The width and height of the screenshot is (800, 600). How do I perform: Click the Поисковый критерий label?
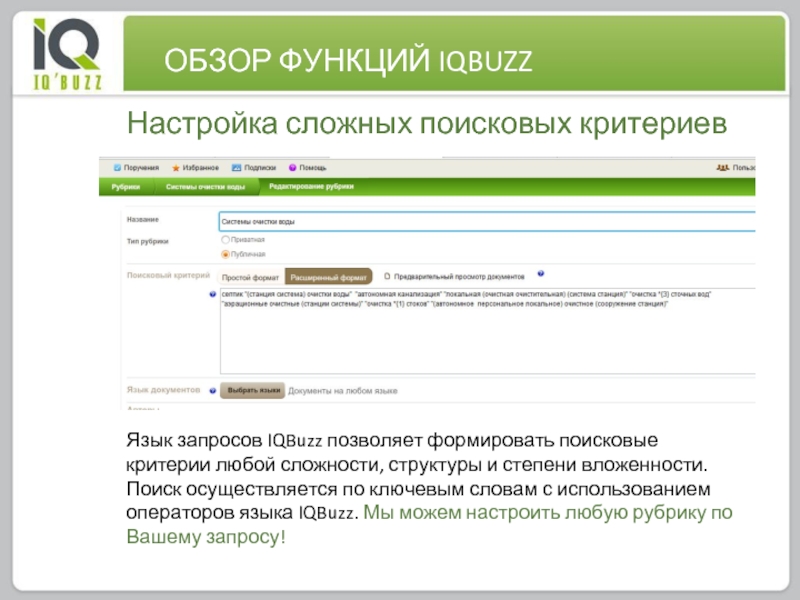[168, 275]
